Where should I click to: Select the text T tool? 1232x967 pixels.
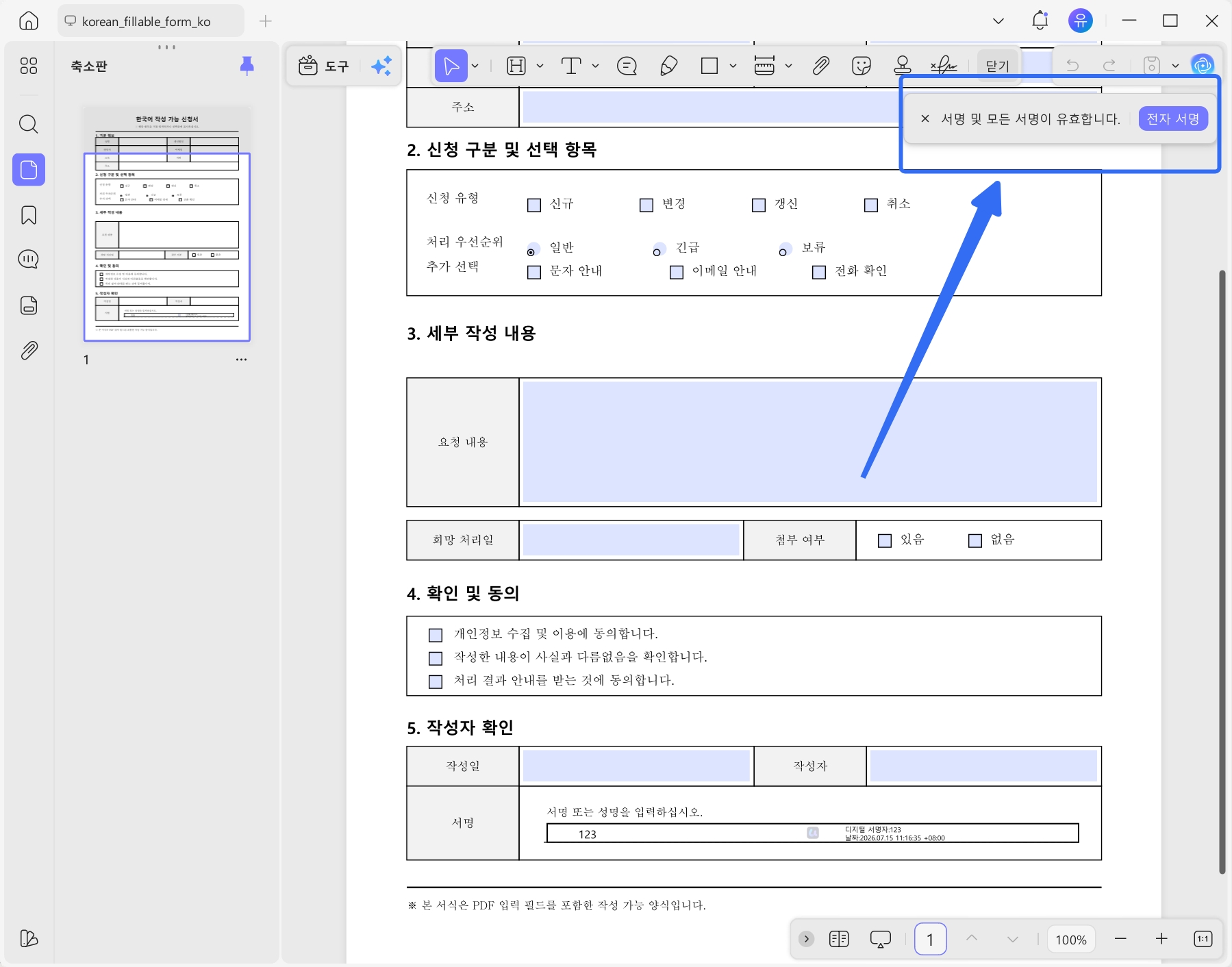571,66
